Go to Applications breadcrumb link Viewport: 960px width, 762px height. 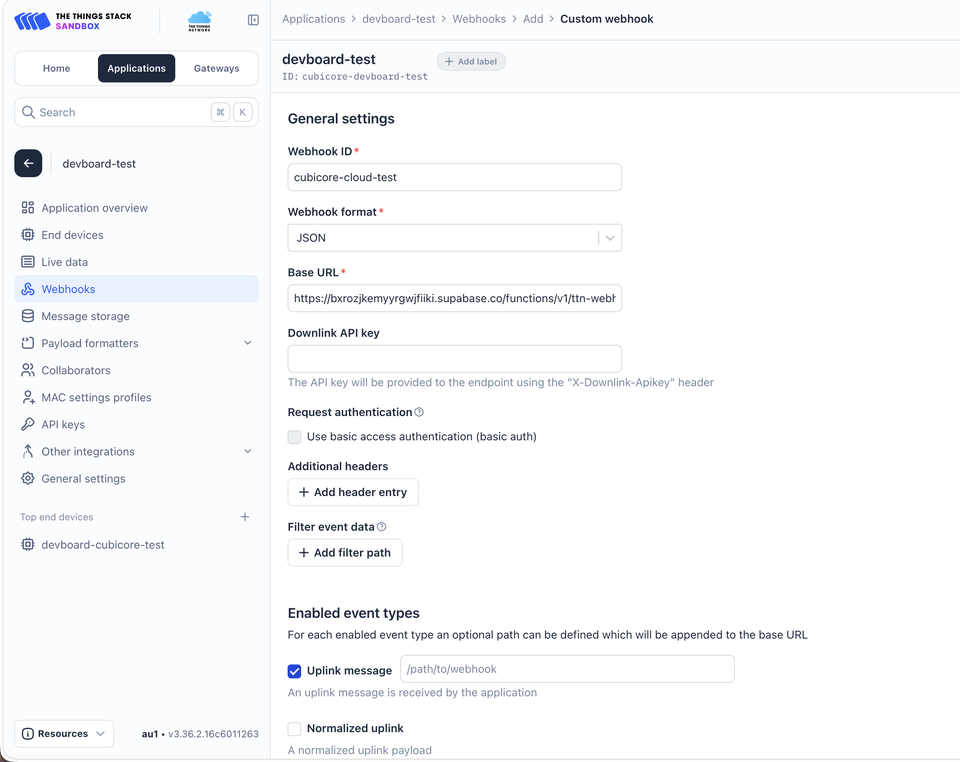[x=313, y=19]
